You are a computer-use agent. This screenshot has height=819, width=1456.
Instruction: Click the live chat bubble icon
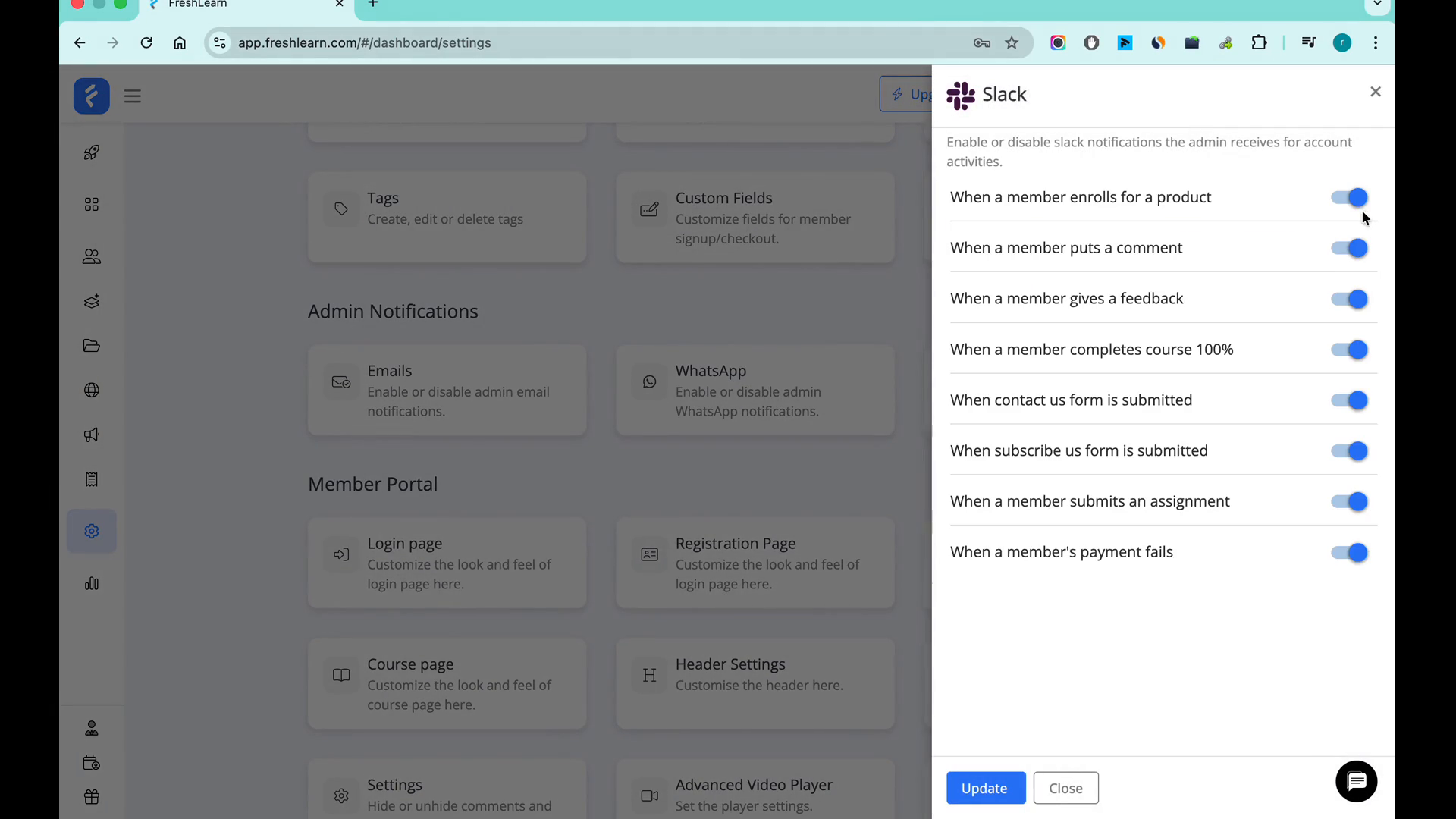pyautogui.click(x=1356, y=781)
